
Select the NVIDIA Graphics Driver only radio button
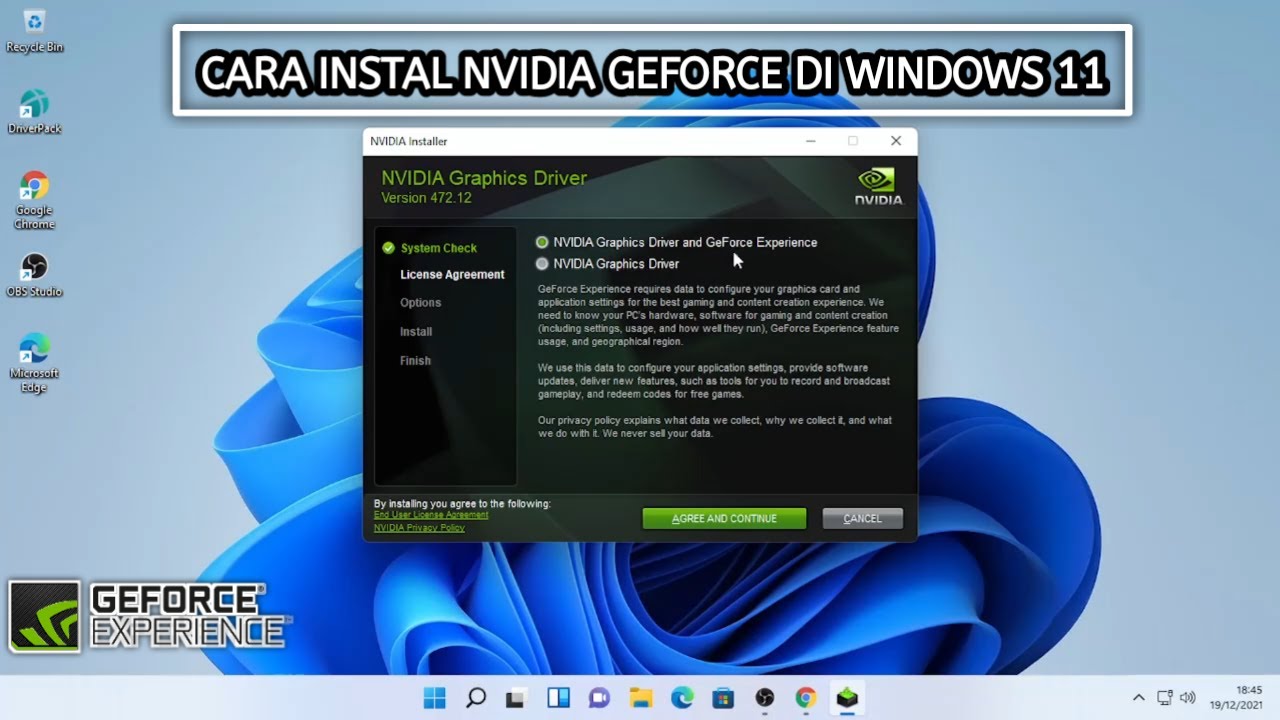(x=542, y=264)
